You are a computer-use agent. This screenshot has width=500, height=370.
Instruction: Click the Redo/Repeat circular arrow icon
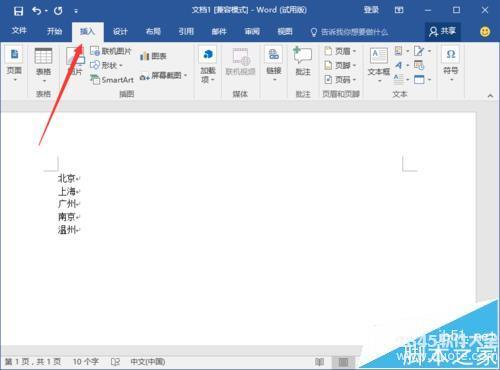tap(58, 11)
